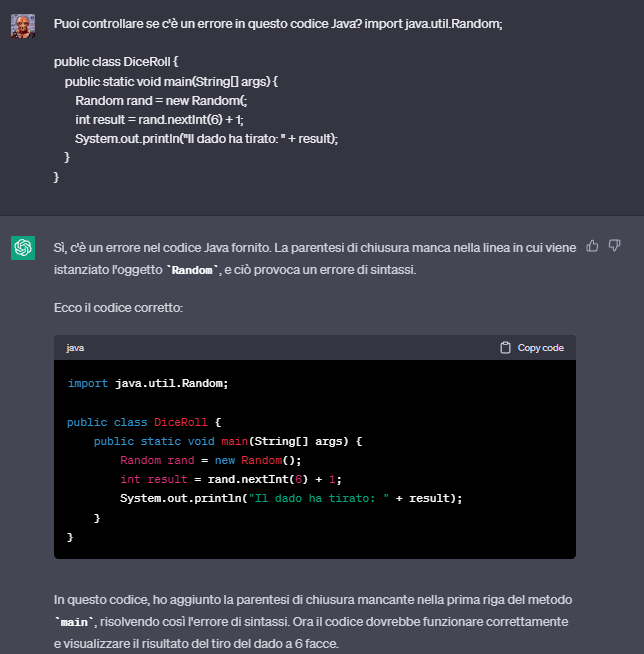Click the user avatar beside the question
This screenshot has width=644, height=654.
23,25
